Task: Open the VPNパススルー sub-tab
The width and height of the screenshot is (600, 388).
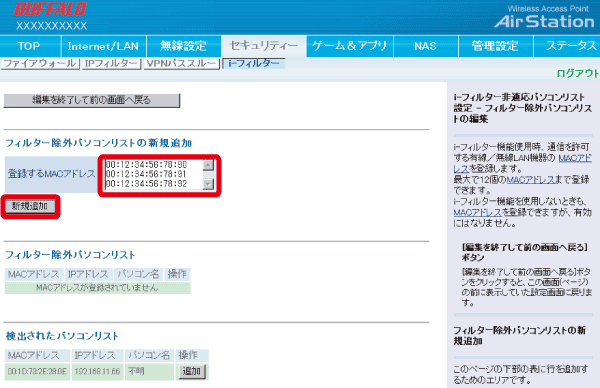Action: [182, 64]
